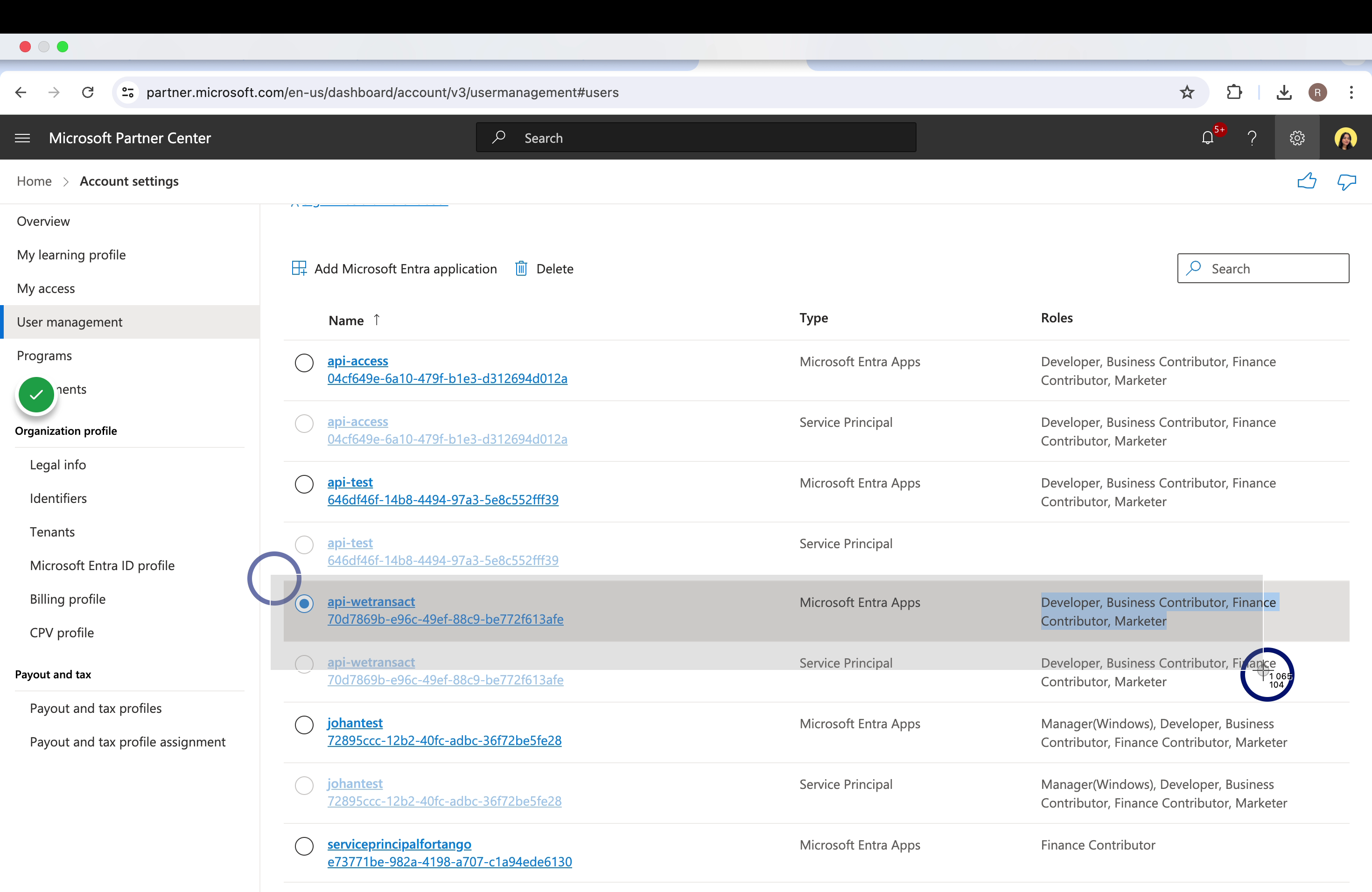Open the Chrome three-dot menu
Image resolution: width=1372 pixels, height=892 pixels.
click(1351, 92)
